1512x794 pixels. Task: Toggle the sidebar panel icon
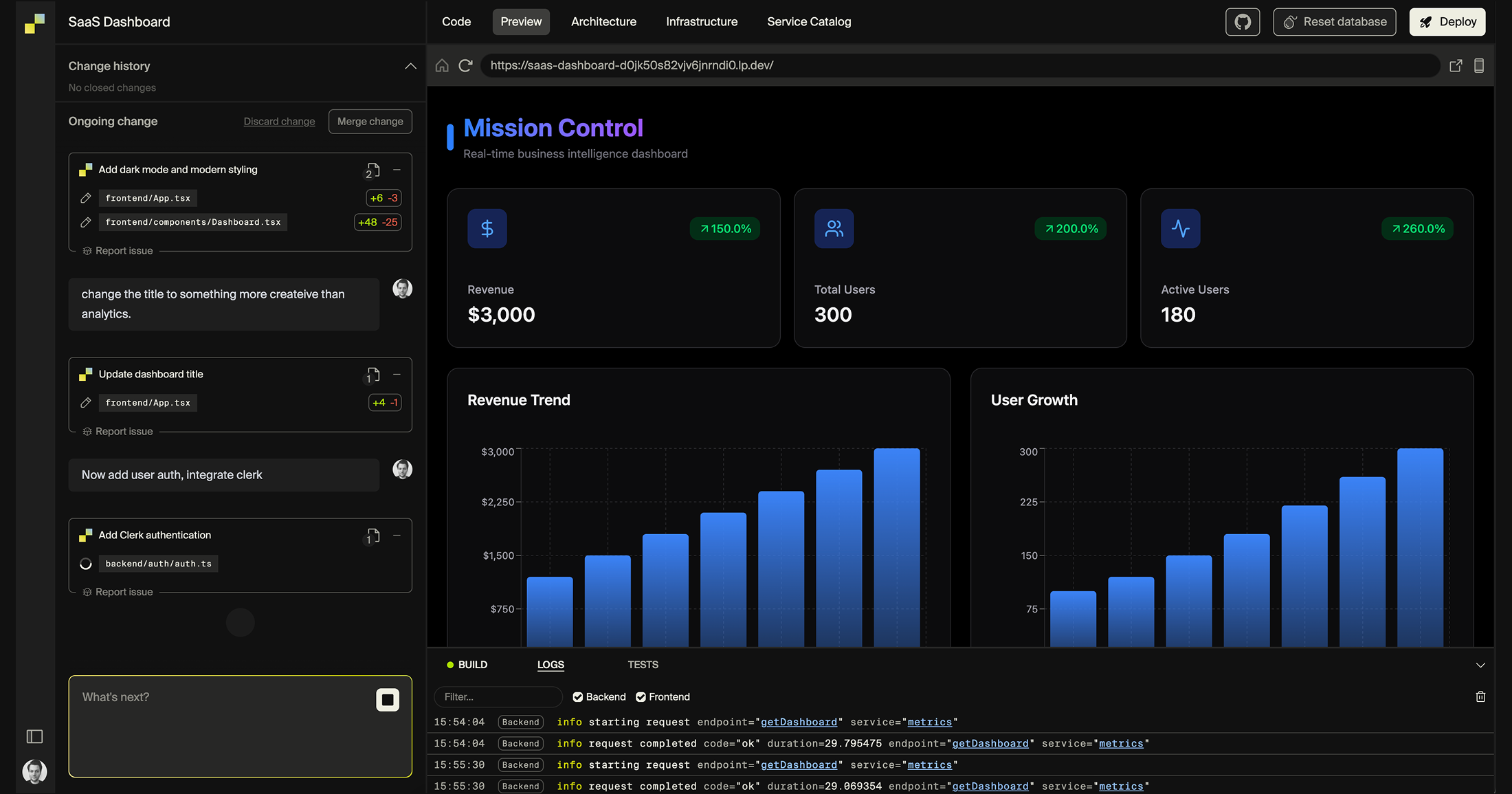pyautogui.click(x=34, y=736)
